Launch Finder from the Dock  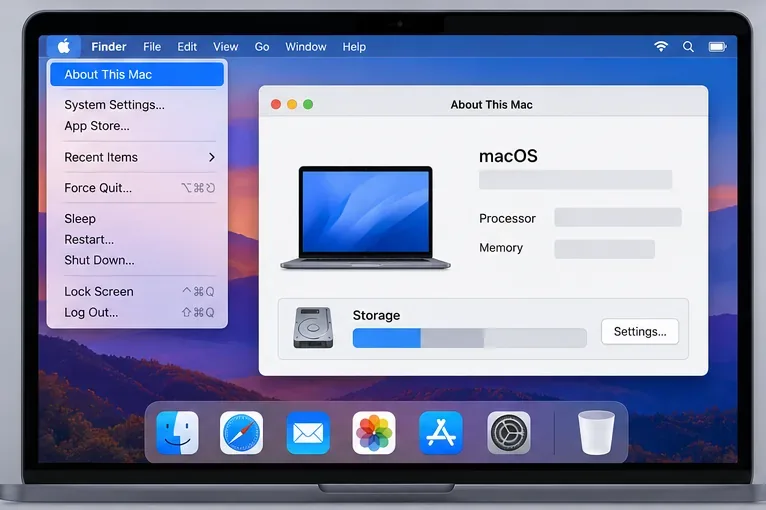pyautogui.click(x=177, y=433)
